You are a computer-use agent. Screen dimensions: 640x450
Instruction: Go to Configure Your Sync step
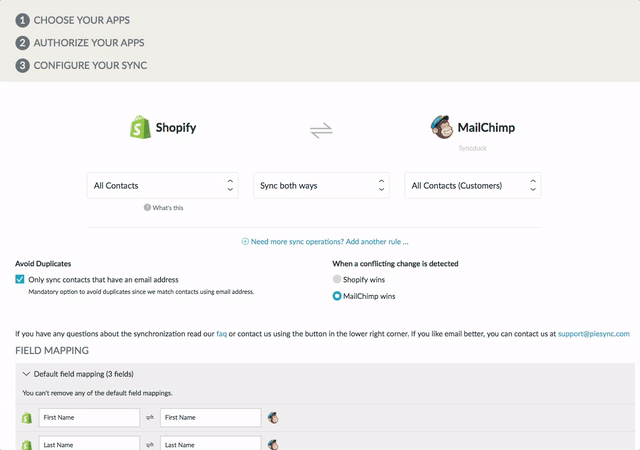pyautogui.click(x=90, y=65)
